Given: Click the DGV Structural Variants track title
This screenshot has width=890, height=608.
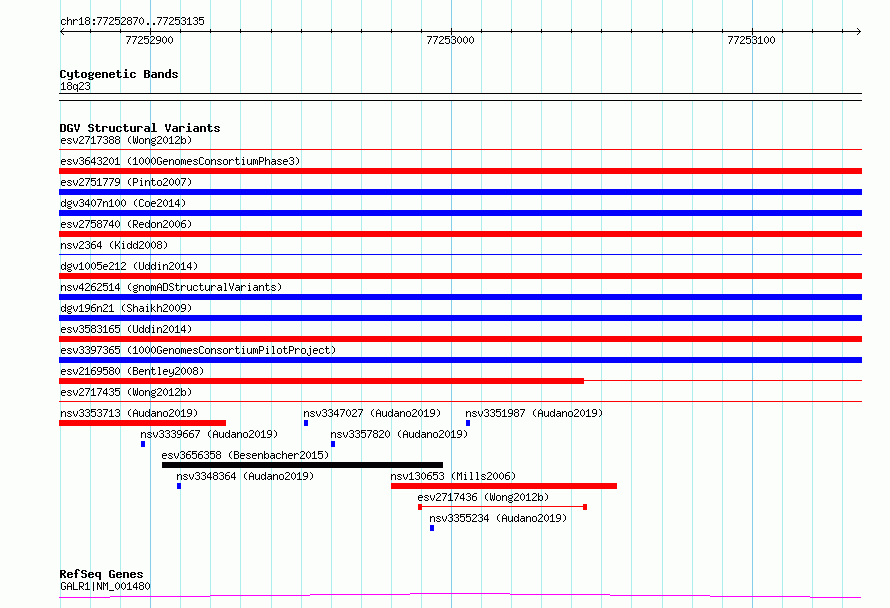Looking at the screenshot, I should coord(140,128).
